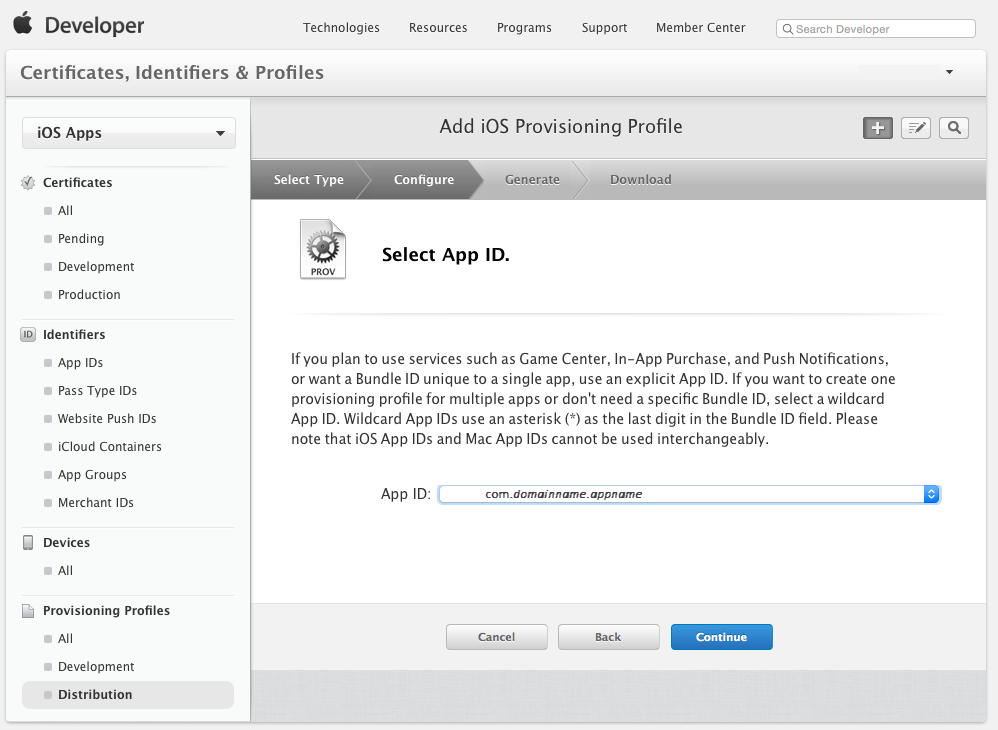Image resolution: width=998 pixels, height=730 pixels.
Task: Open the Member Center menu item
Action: click(x=700, y=28)
